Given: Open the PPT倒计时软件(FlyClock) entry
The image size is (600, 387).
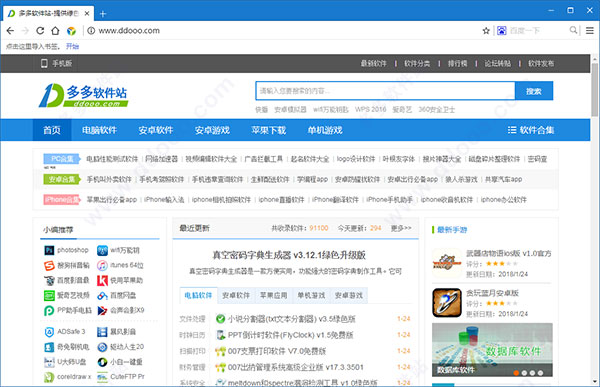Looking at the screenshot, I should click(290, 335).
